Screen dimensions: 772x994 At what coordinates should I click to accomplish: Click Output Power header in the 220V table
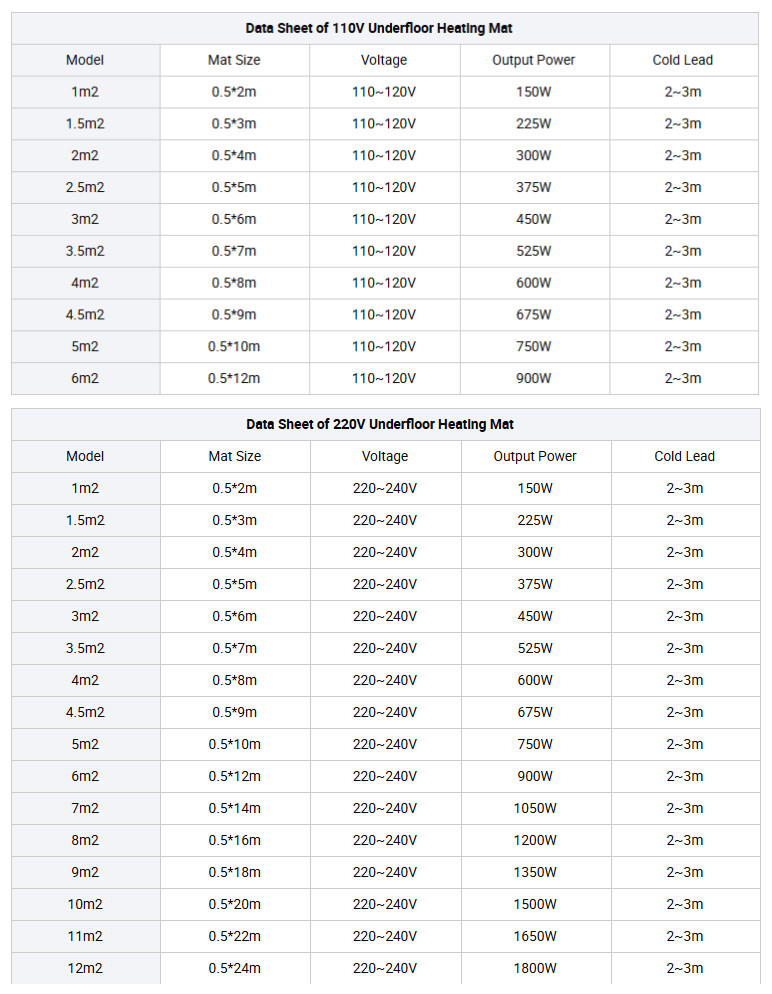(x=535, y=456)
